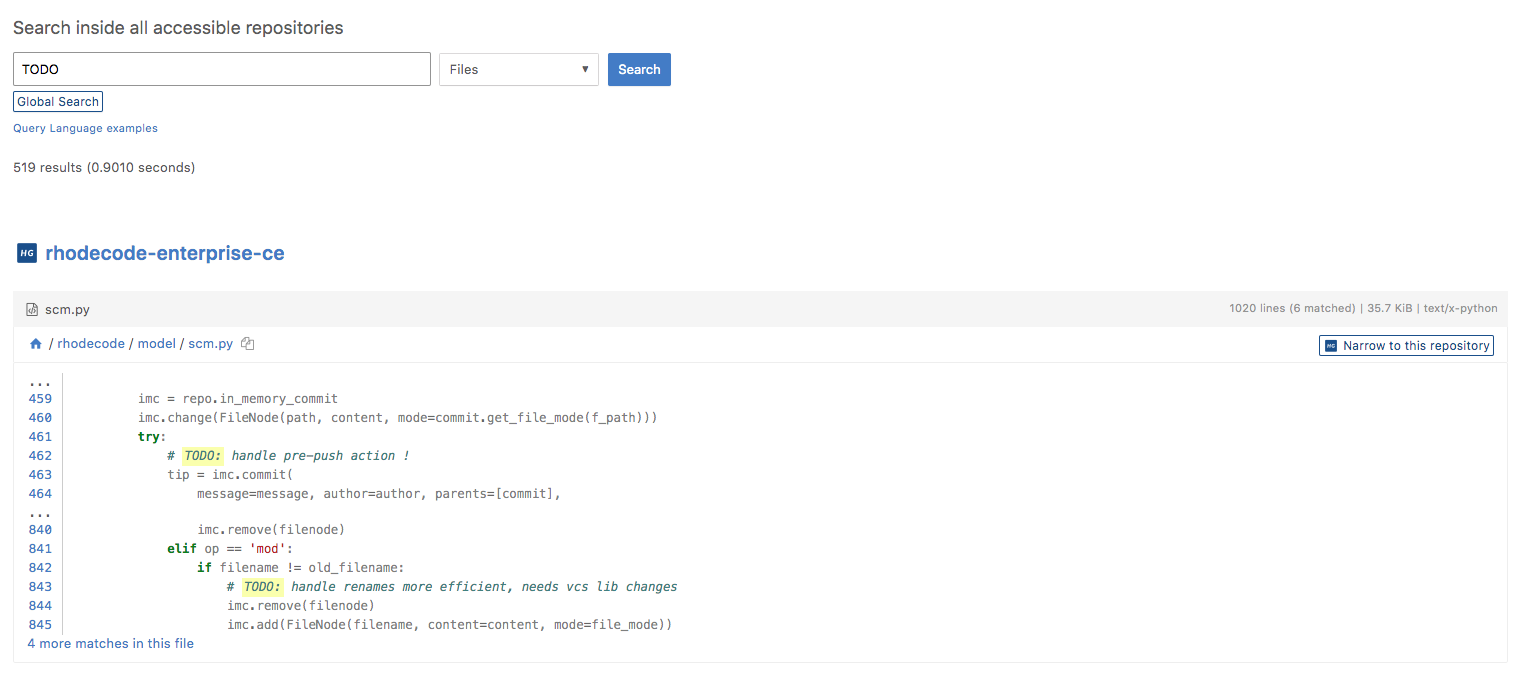Click Narrow to this repository button
The height and width of the screenshot is (684, 1517).
click(x=1406, y=346)
